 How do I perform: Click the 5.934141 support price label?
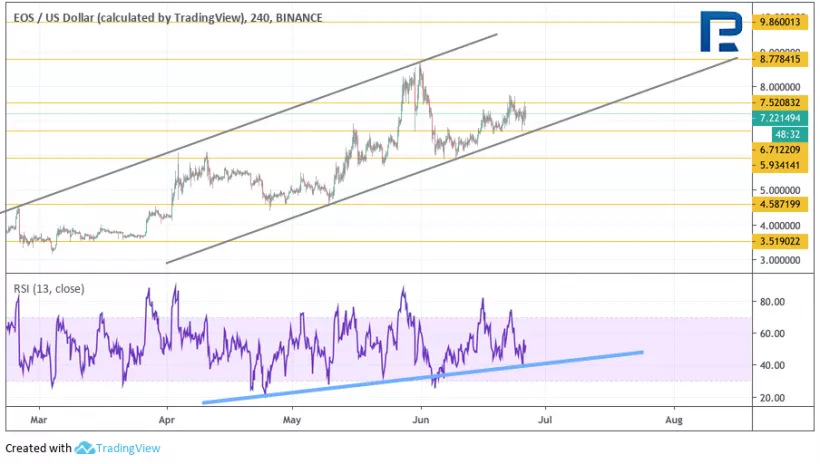tap(783, 164)
